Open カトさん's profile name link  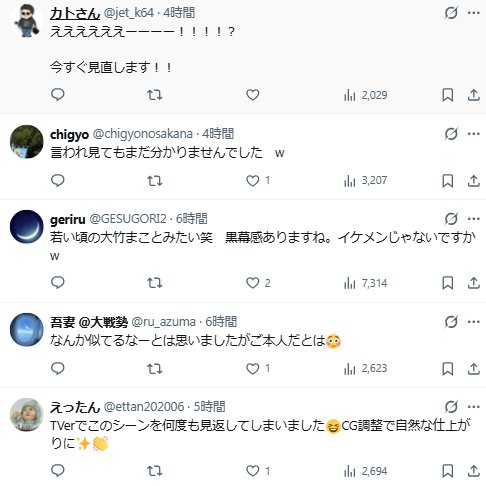pyautogui.click(x=75, y=13)
